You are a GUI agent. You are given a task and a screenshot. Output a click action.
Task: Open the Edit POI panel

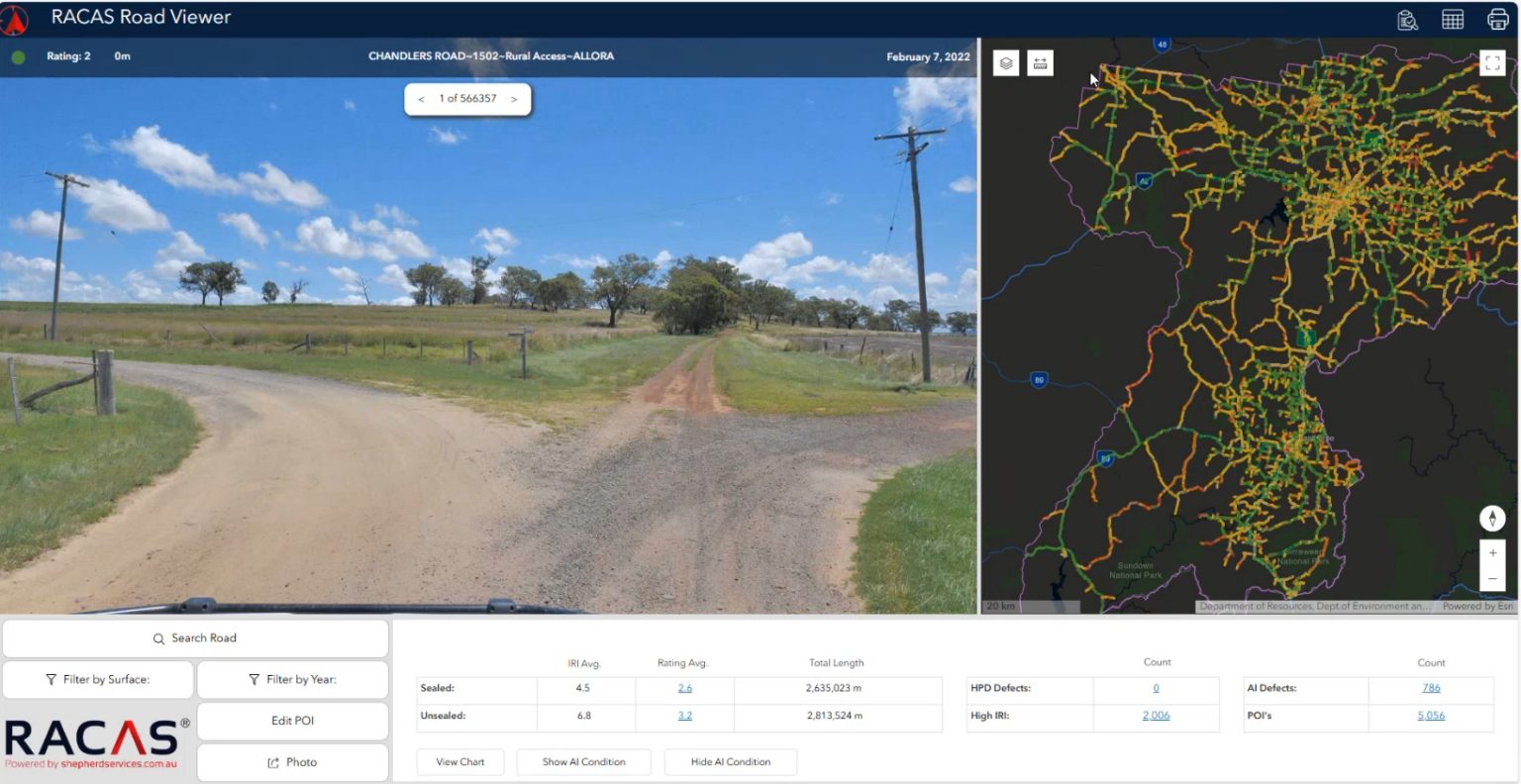point(292,721)
